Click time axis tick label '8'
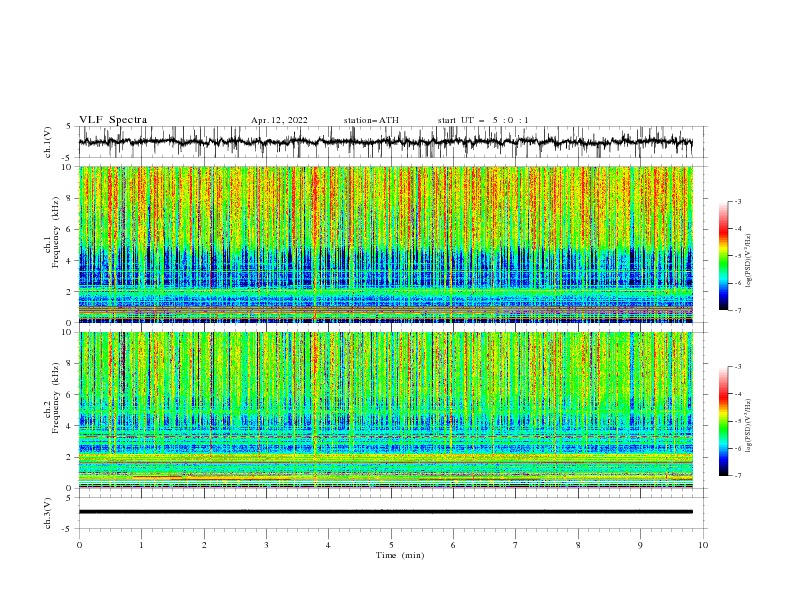The image size is (792, 612). click(x=578, y=545)
